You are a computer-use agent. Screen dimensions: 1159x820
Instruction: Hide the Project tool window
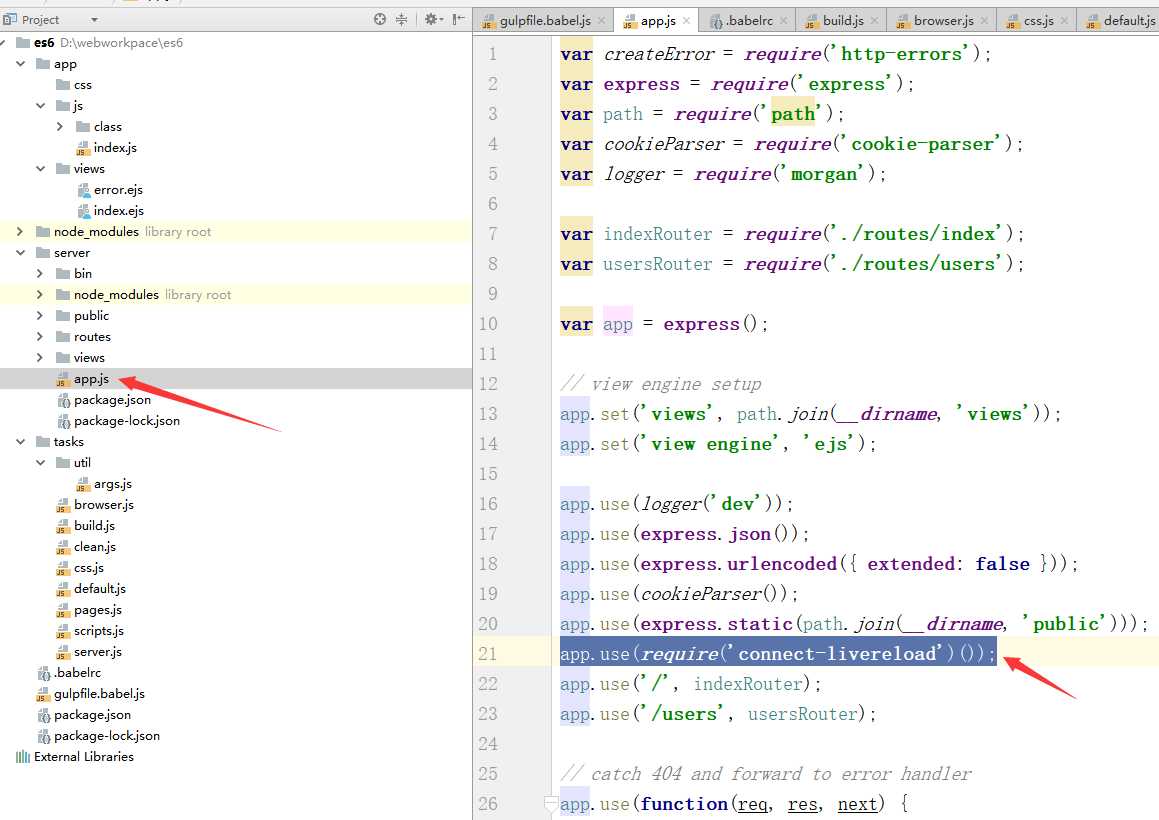coord(459,19)
